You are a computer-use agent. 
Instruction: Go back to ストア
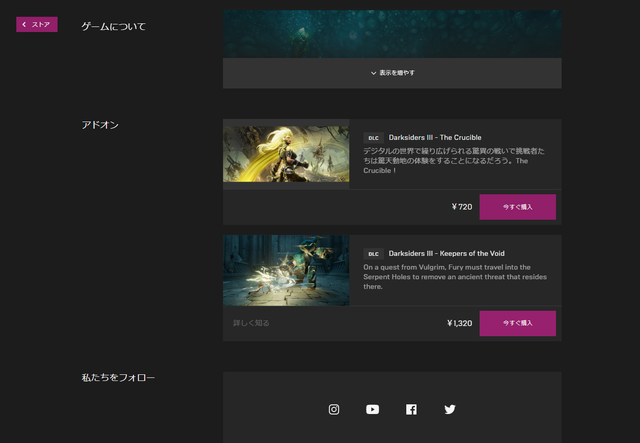[x=37, y=24]
